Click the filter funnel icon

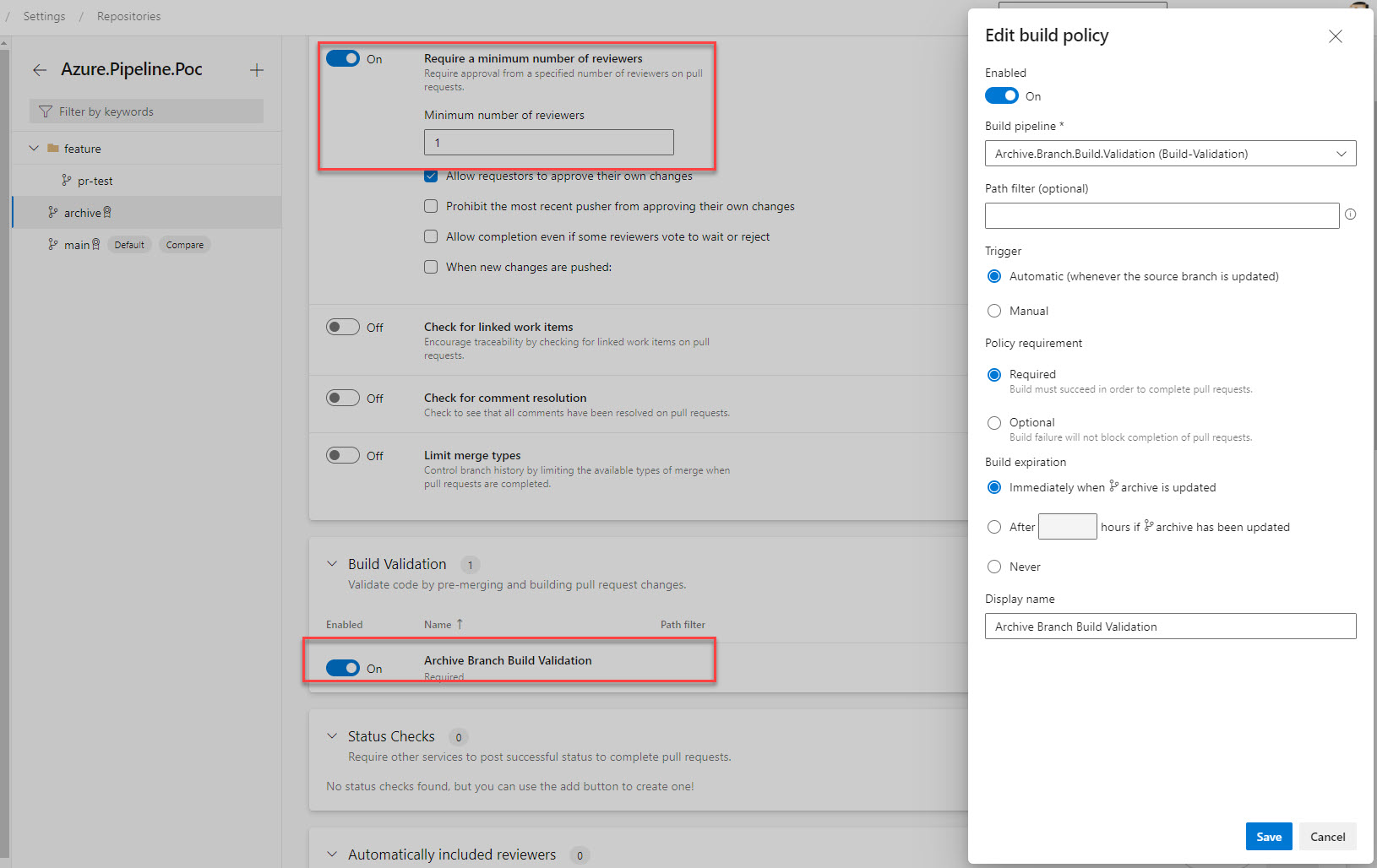44,111
